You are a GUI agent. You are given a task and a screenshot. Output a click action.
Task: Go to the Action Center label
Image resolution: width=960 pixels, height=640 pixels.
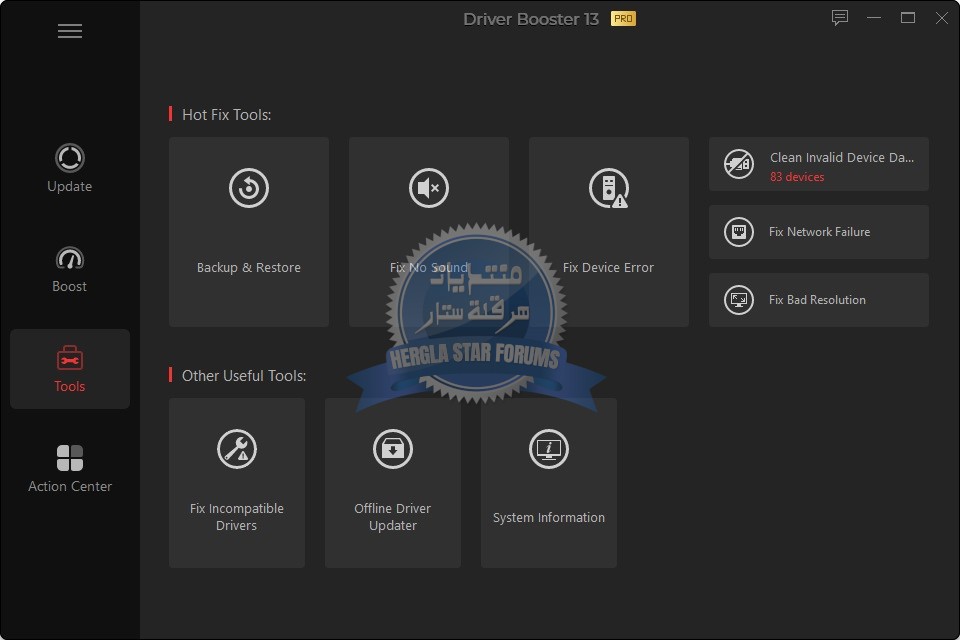pyautogui.click(x=70, y=487)
